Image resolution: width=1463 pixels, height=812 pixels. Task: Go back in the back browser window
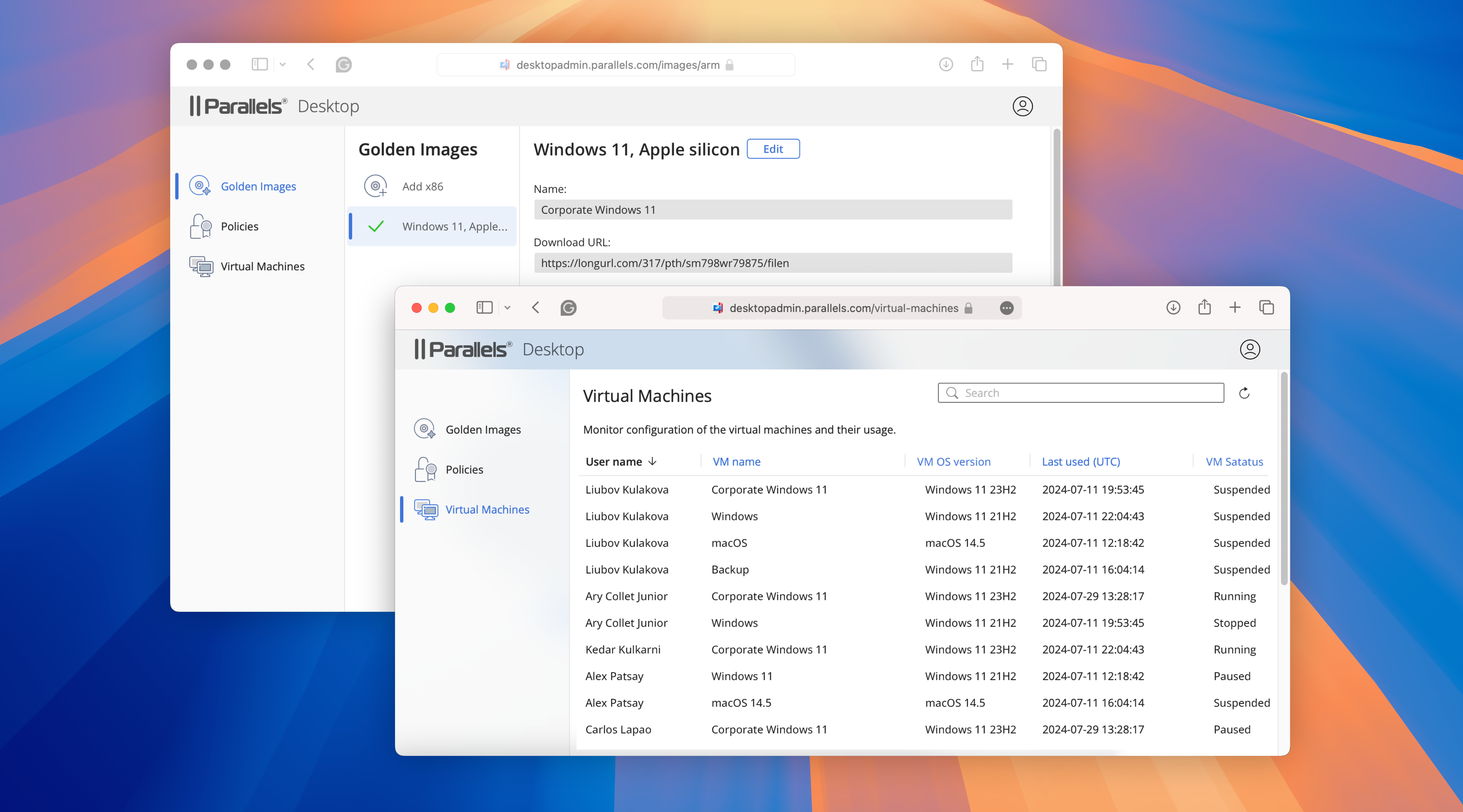coord(311,64)
